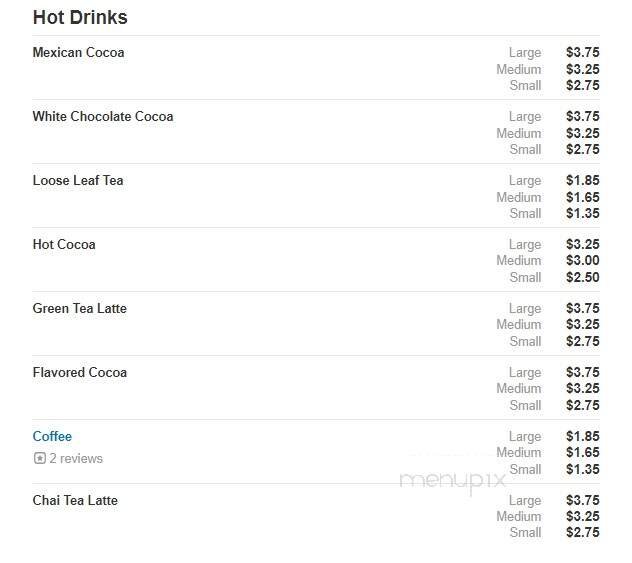
Task: Open the Coffee menu item link
Action: pyautogui.click(x=52, y=436)
